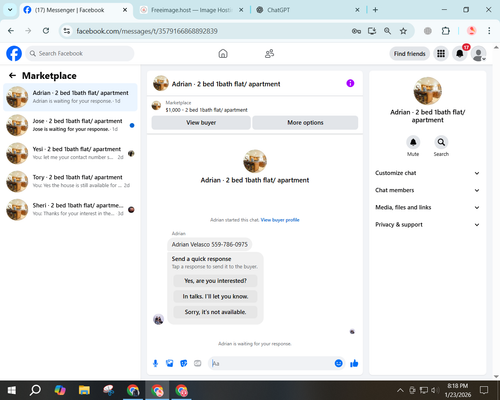
Task: Open Windows taskbar search
Action: 35,390
